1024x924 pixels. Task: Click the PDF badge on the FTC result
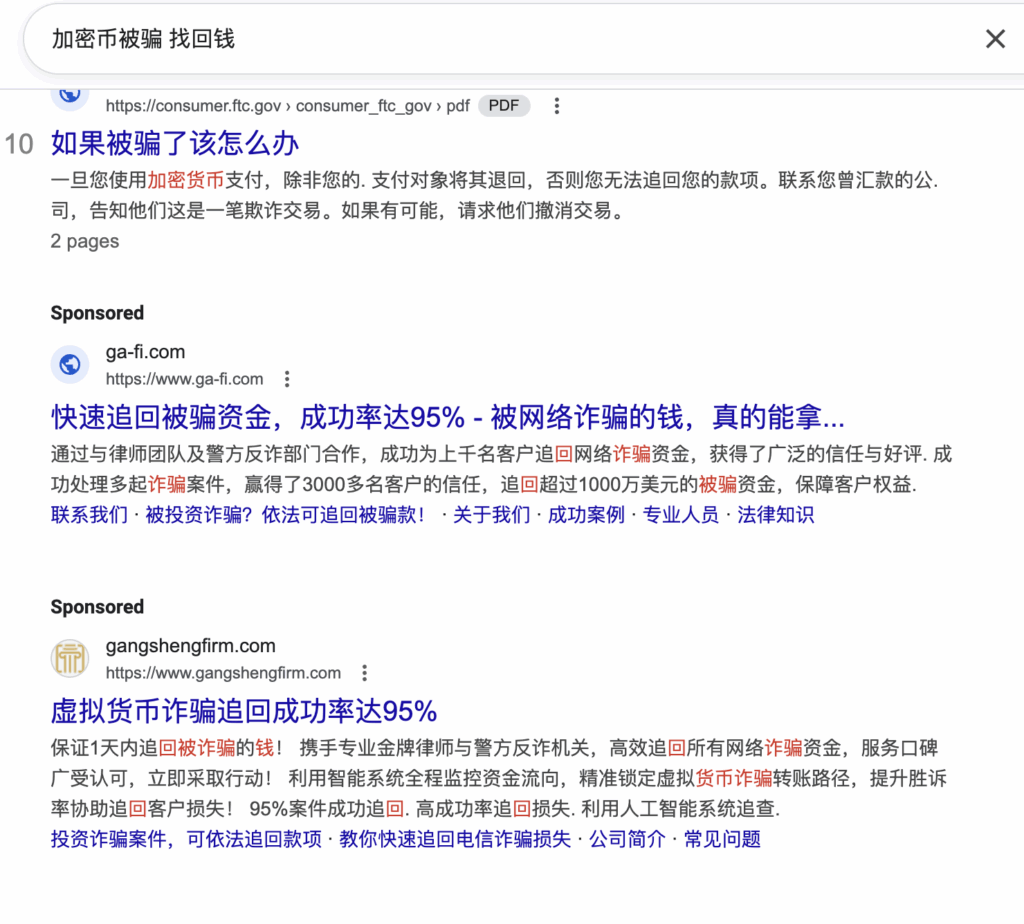(x=503, y=105)
